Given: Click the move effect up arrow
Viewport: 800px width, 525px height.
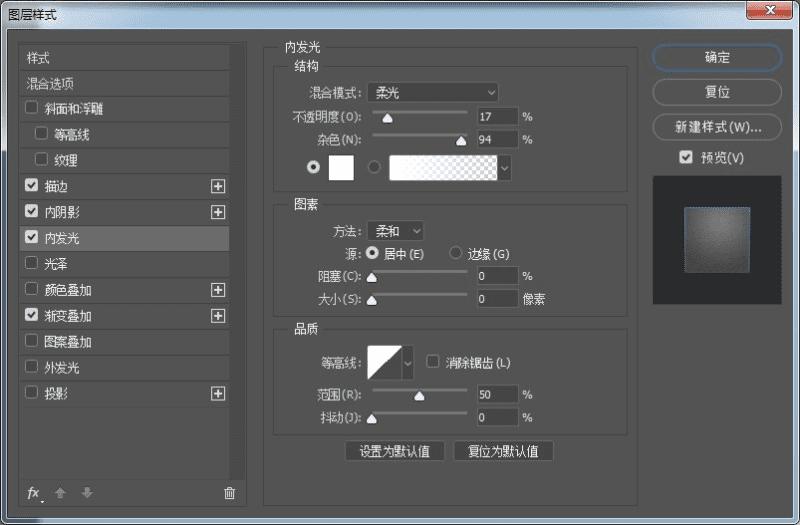Looking at the screenshot, I should coord(60,493).
